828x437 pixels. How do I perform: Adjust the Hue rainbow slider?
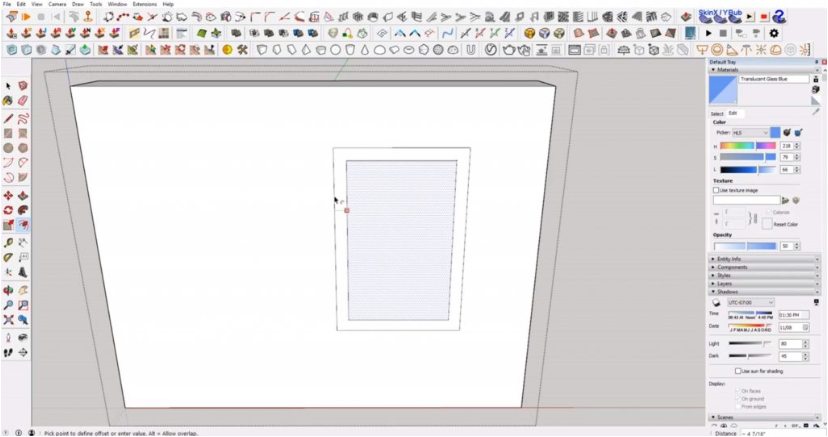click(x=748, y=146)
